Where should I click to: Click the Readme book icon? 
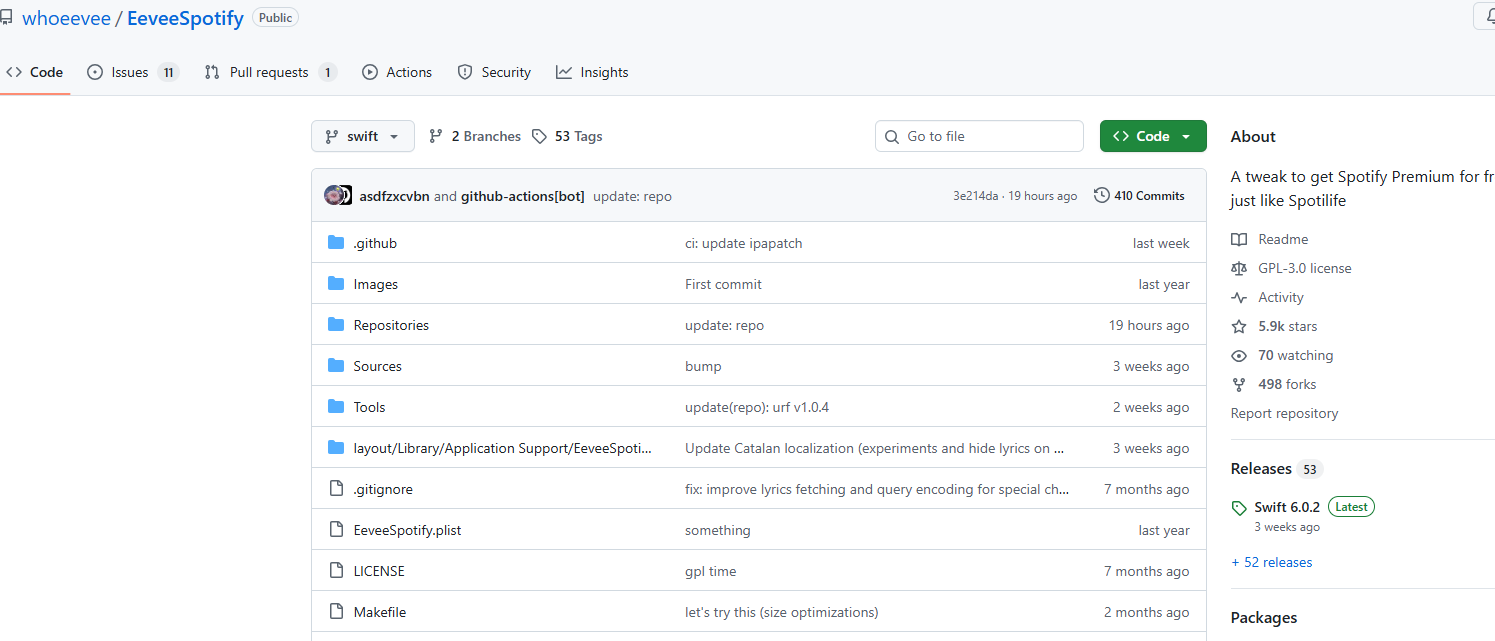click(x=1239, y=239)
